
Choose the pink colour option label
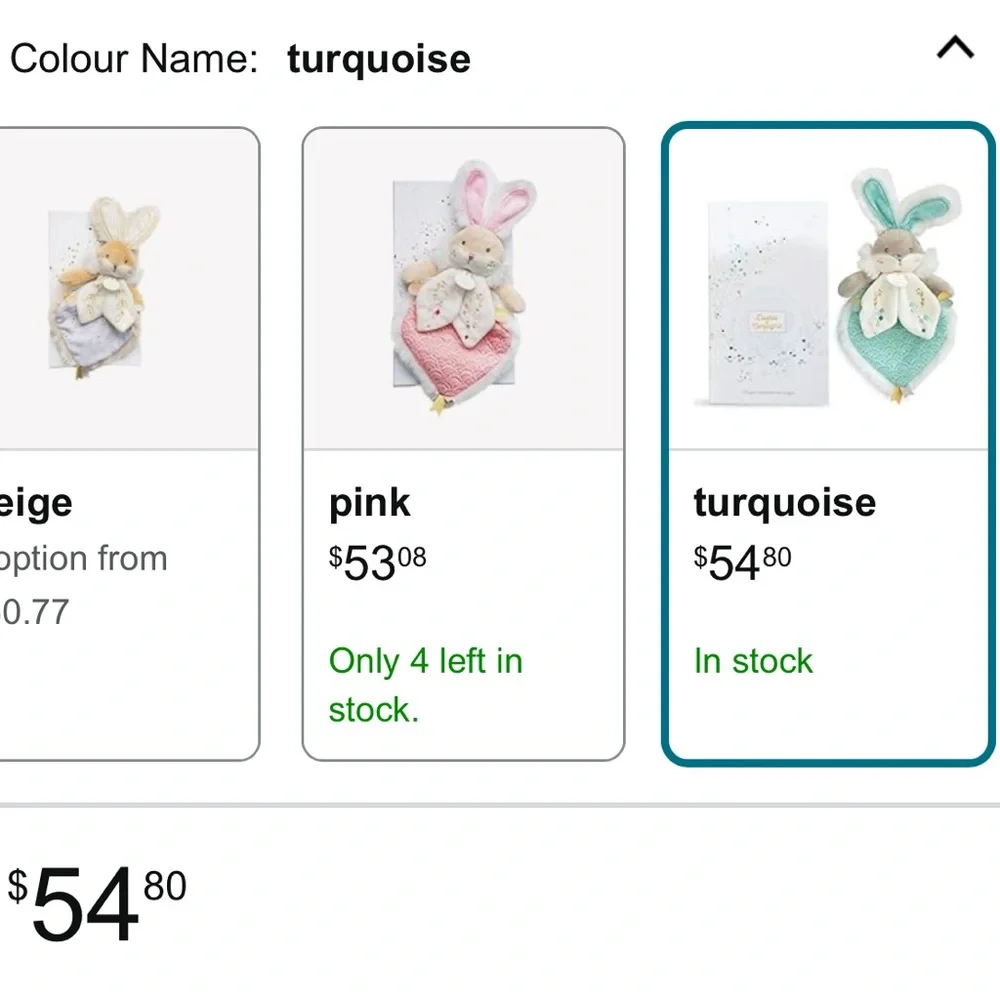(369, 502)
